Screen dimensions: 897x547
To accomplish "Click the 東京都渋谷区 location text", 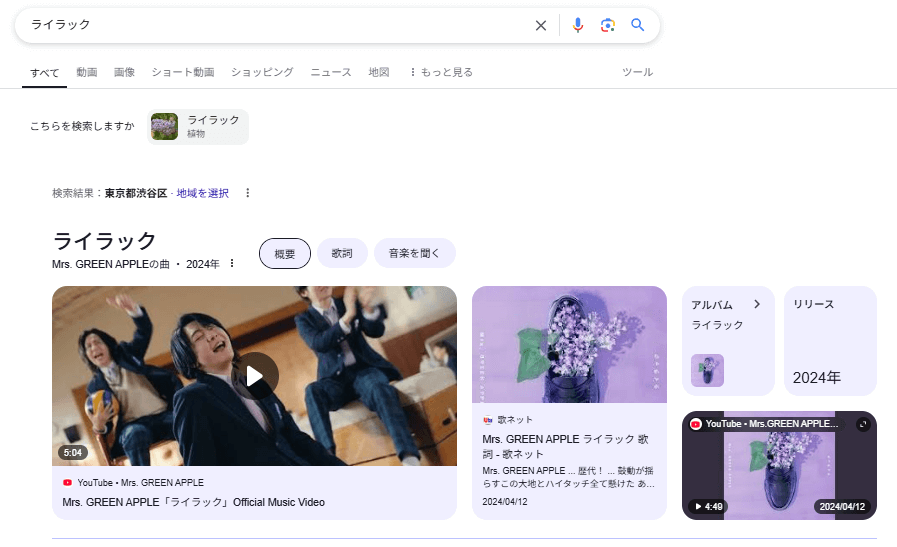I will [x=136, y=193].
